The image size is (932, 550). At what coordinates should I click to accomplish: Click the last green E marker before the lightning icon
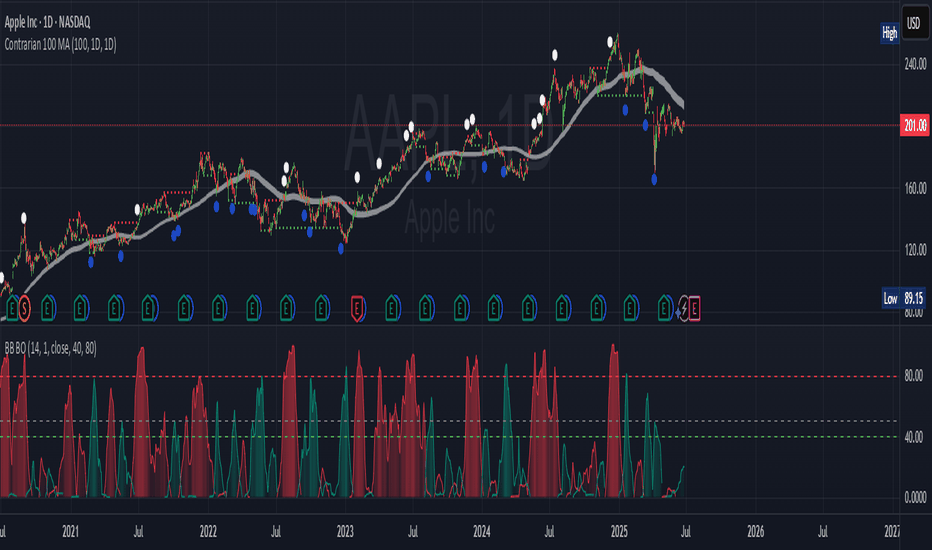tap(665, 308)
